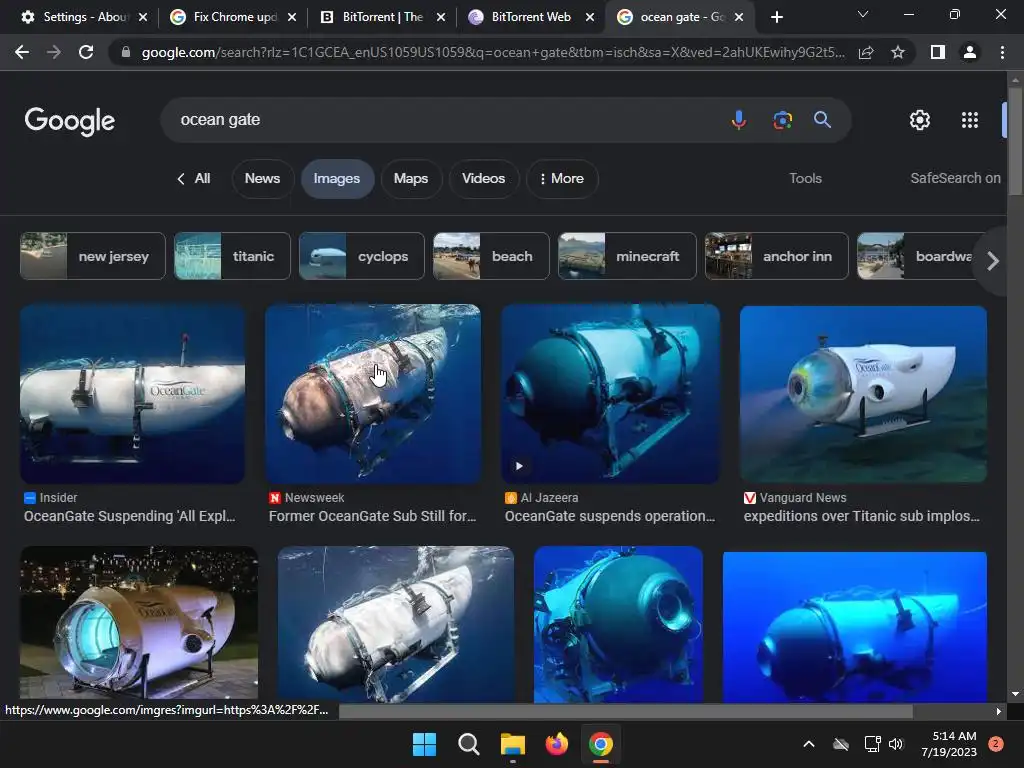Open the Chrome three-dot menu
This screenshot has height=768, width=1024.
click(1002, 52)
